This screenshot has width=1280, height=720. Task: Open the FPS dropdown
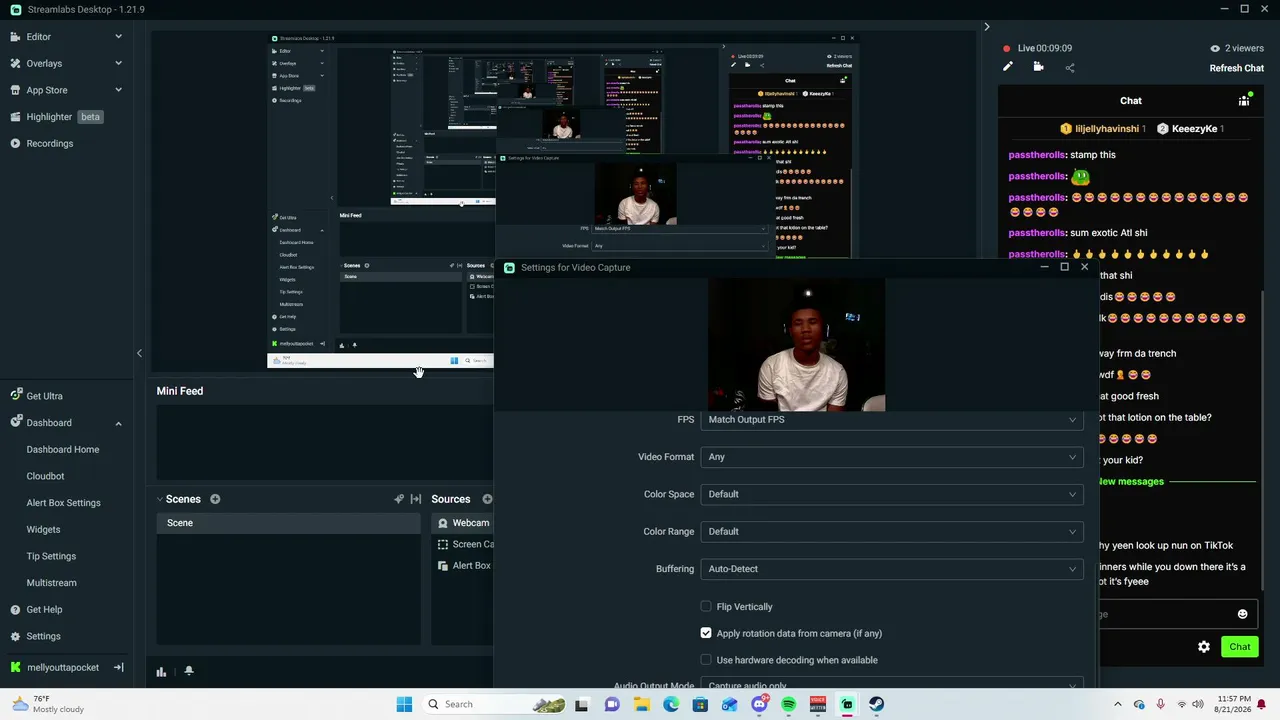point(892,420)
